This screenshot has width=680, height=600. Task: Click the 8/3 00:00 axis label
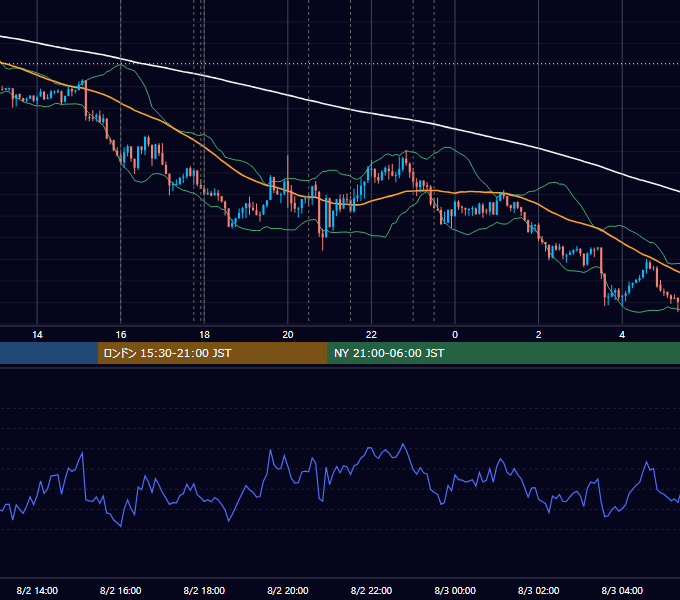point(455,590)
